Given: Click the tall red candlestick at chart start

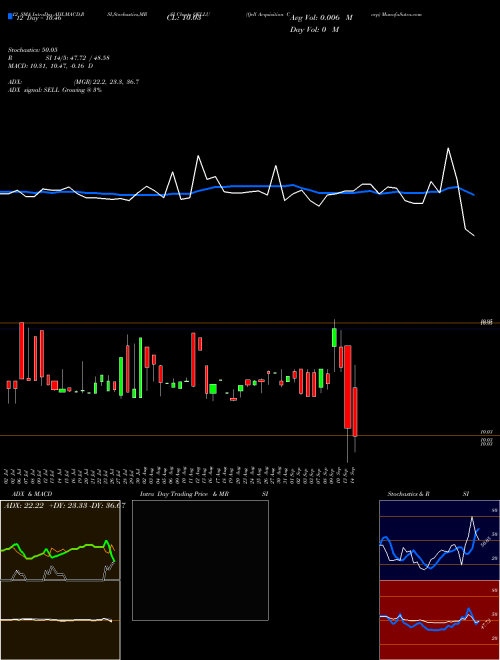Looking at the screenshot, I should (x=21, y=351).
